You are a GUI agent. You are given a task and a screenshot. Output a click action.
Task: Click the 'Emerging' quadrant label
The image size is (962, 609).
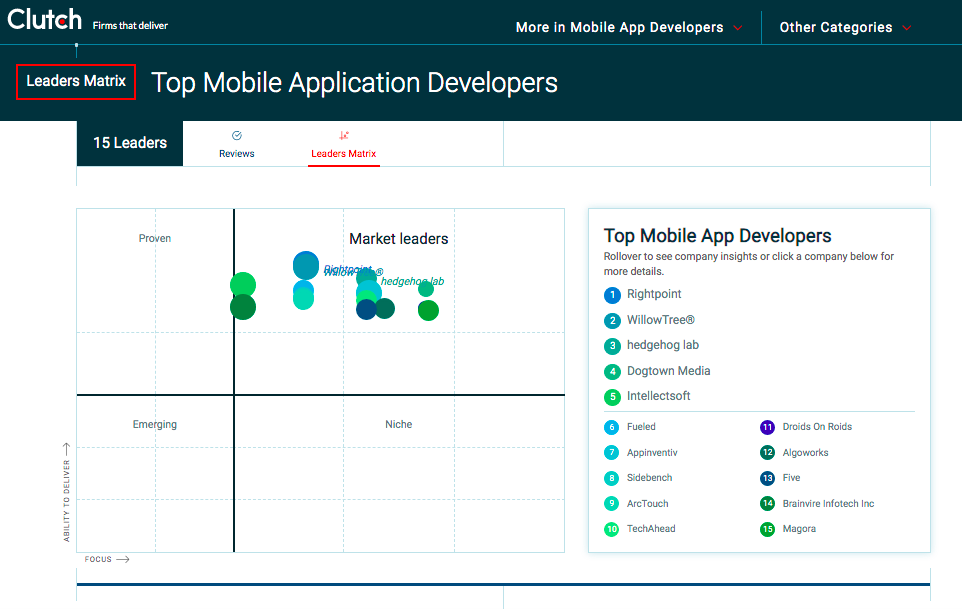155,424
